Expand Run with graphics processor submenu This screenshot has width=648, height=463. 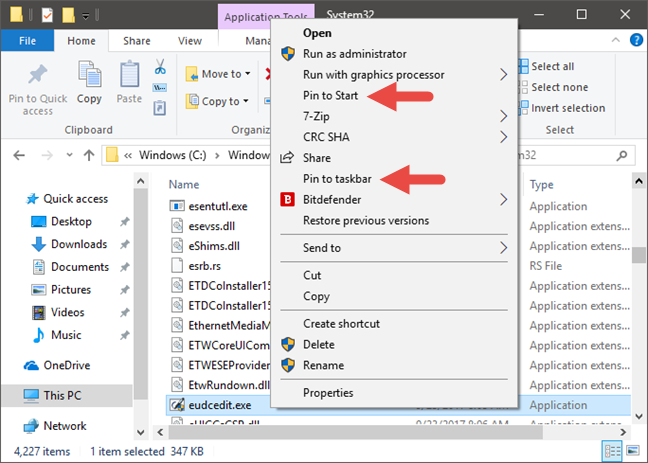tap(503, 75)
